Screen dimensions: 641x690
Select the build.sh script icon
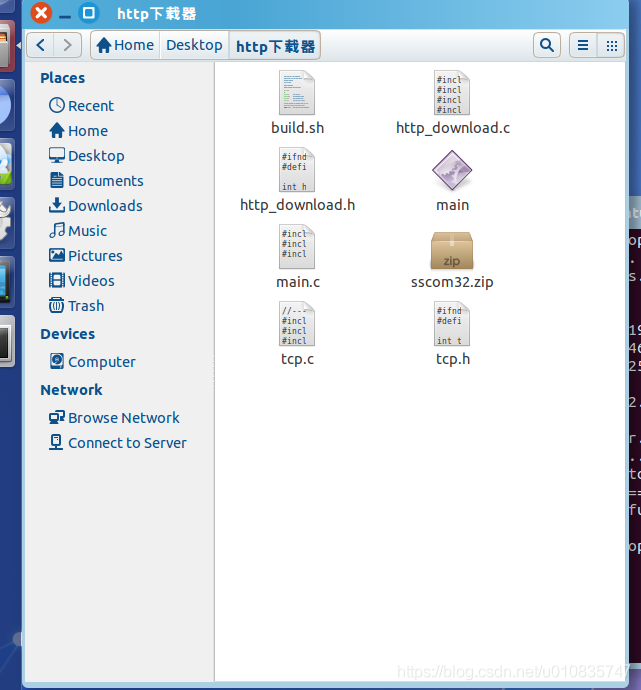(x=297, y=93)
